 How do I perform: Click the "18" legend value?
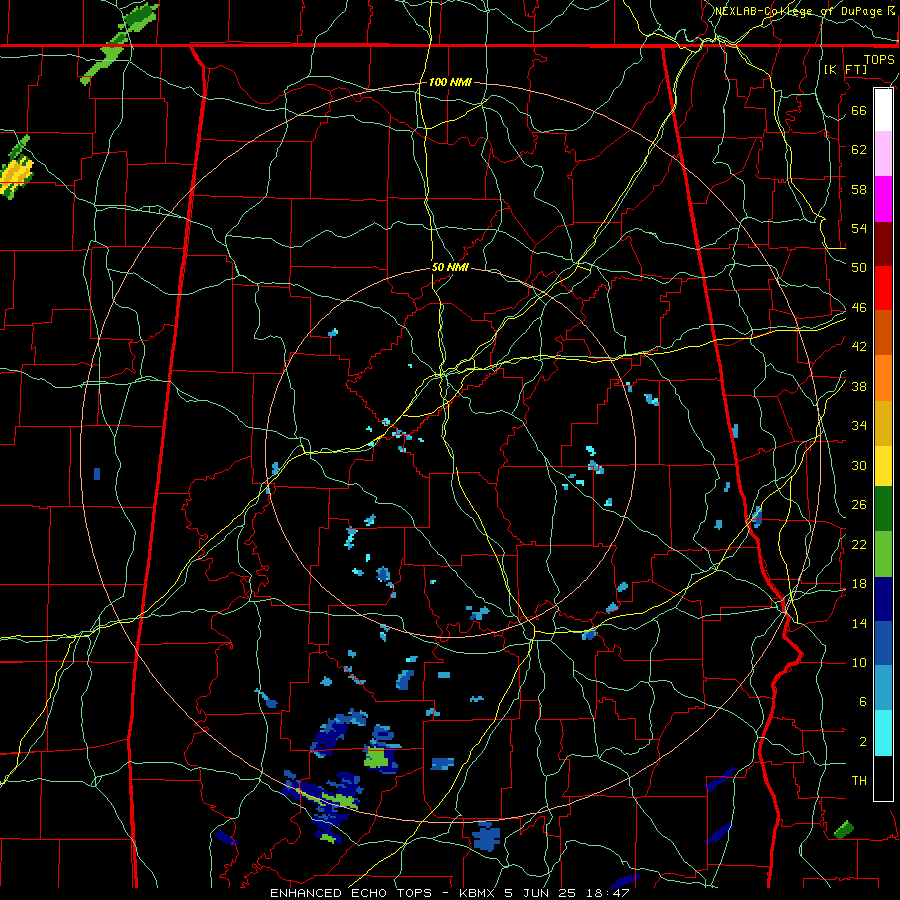click(x=859, y=584)
